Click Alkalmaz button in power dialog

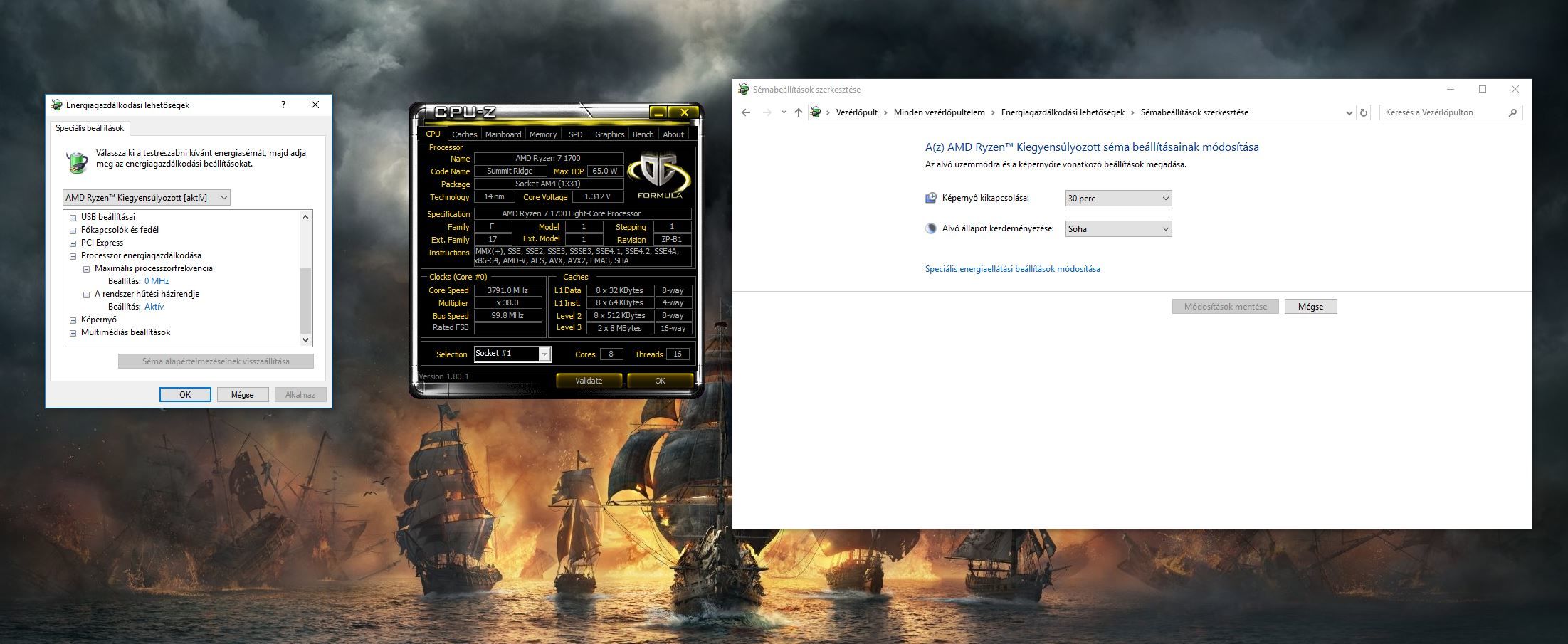300,395
